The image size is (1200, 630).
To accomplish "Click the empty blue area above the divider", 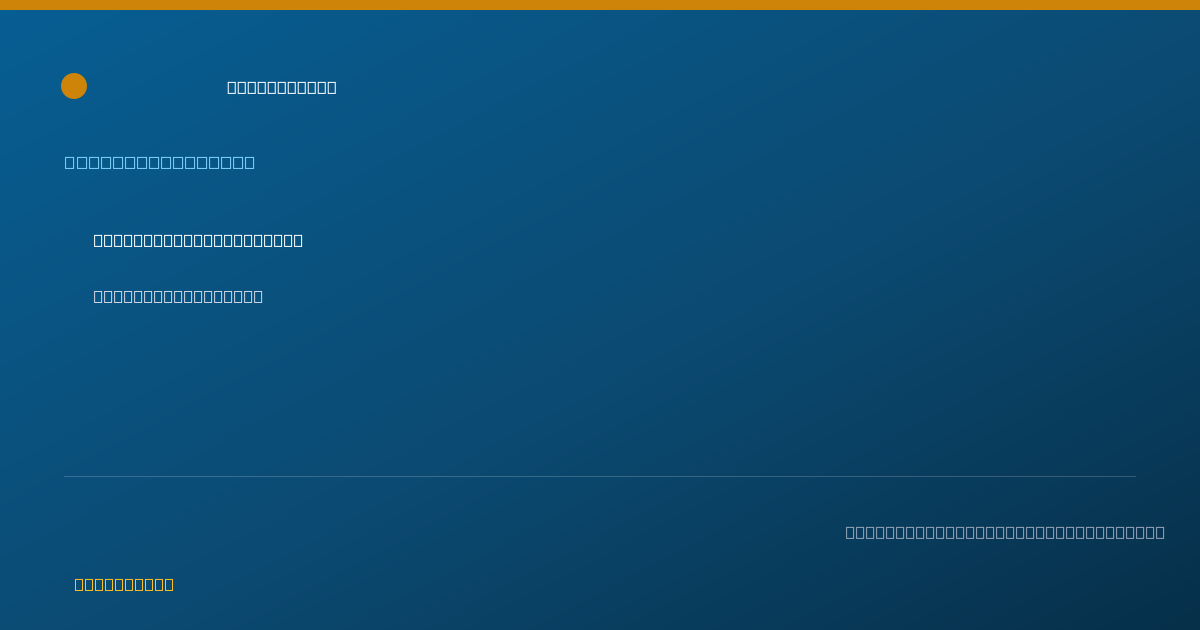I will click(x=600, y=390).
